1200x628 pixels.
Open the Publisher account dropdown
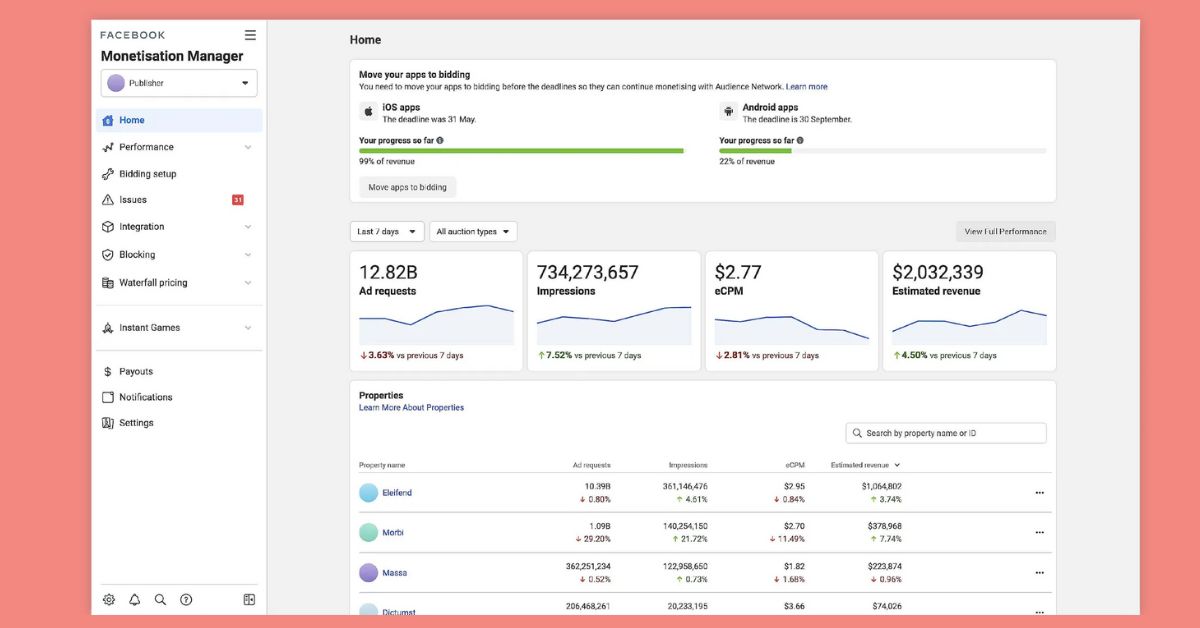(x=179, y=83)
